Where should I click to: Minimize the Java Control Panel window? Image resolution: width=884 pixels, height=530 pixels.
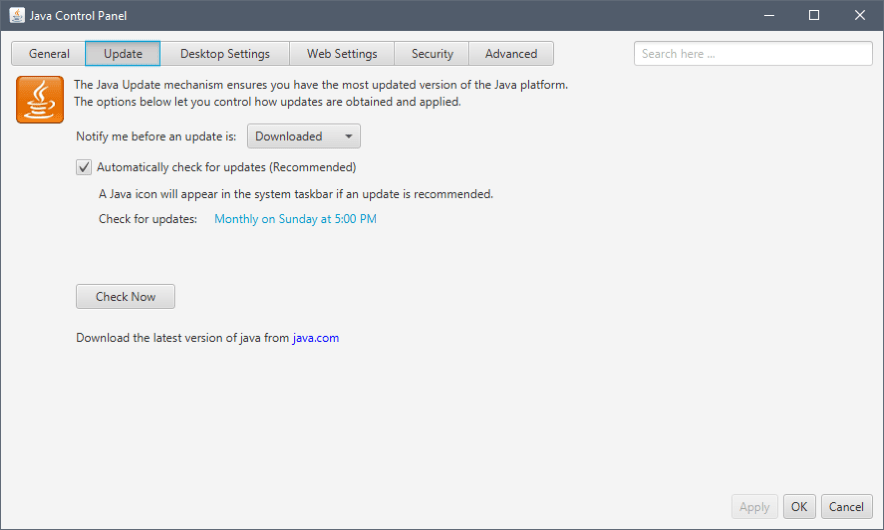(769, 15)
